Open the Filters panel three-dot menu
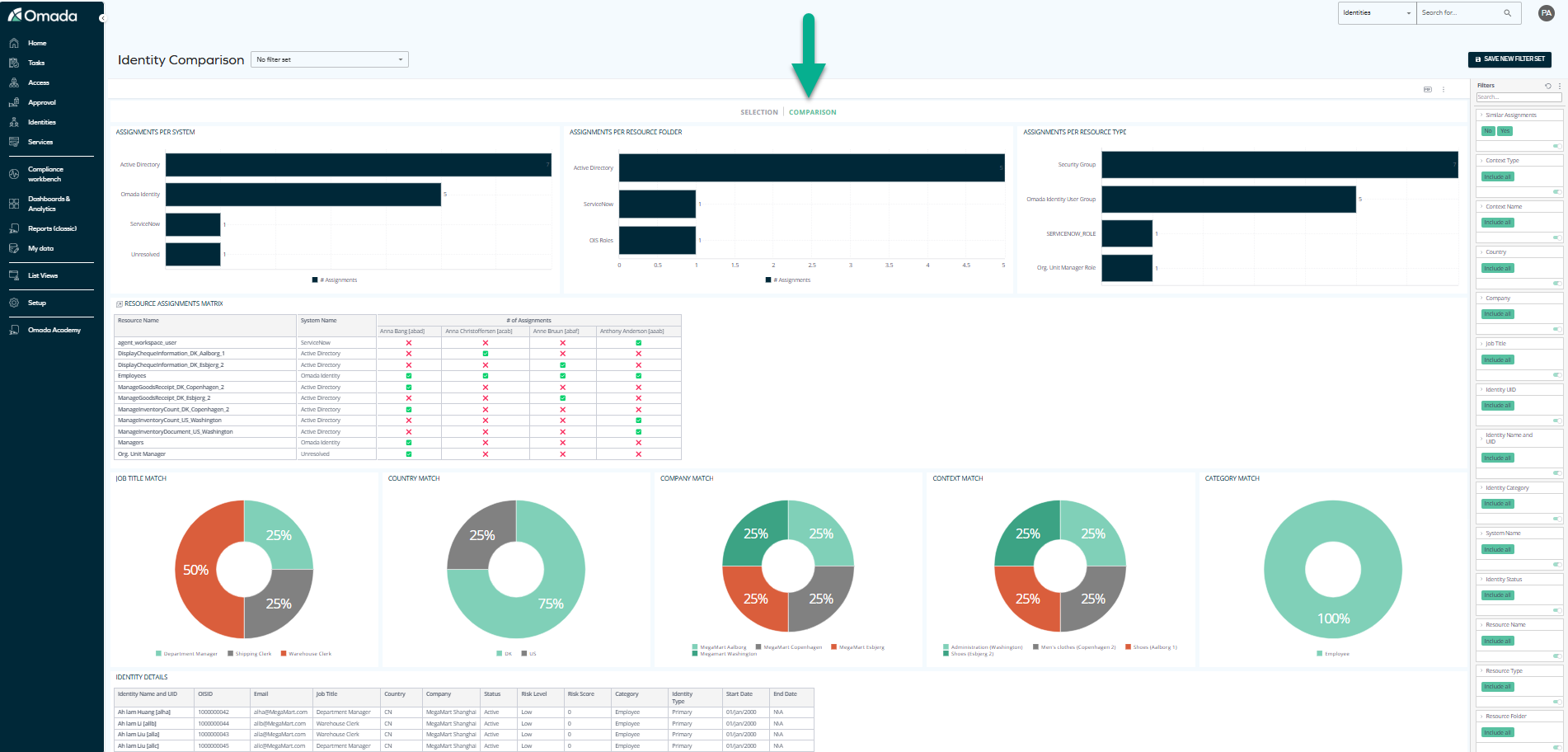This screenshot has width=1568, height=752. pyautogui.click(x=1560, y=86)
